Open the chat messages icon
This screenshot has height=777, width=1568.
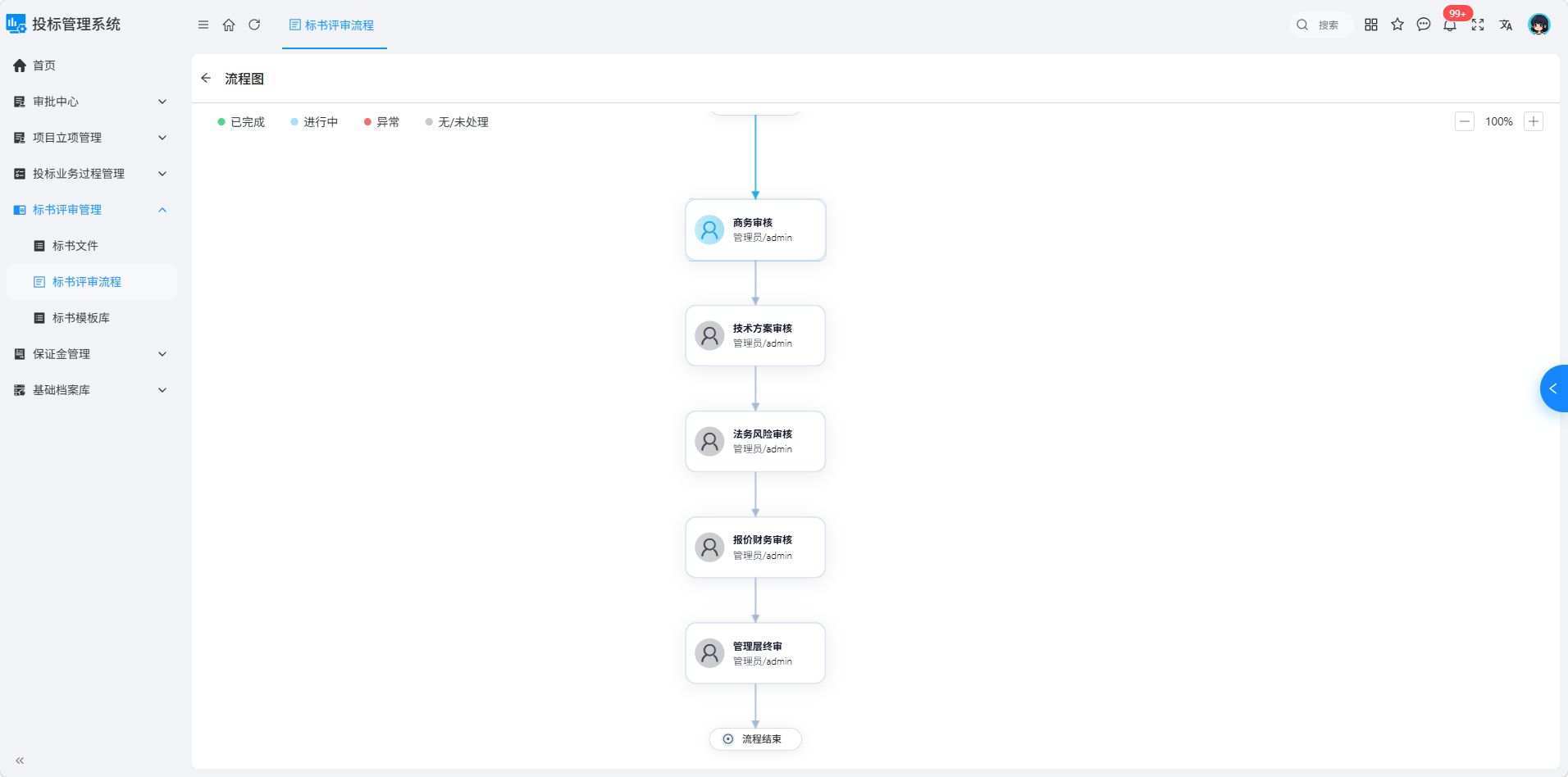point(1424,25)
